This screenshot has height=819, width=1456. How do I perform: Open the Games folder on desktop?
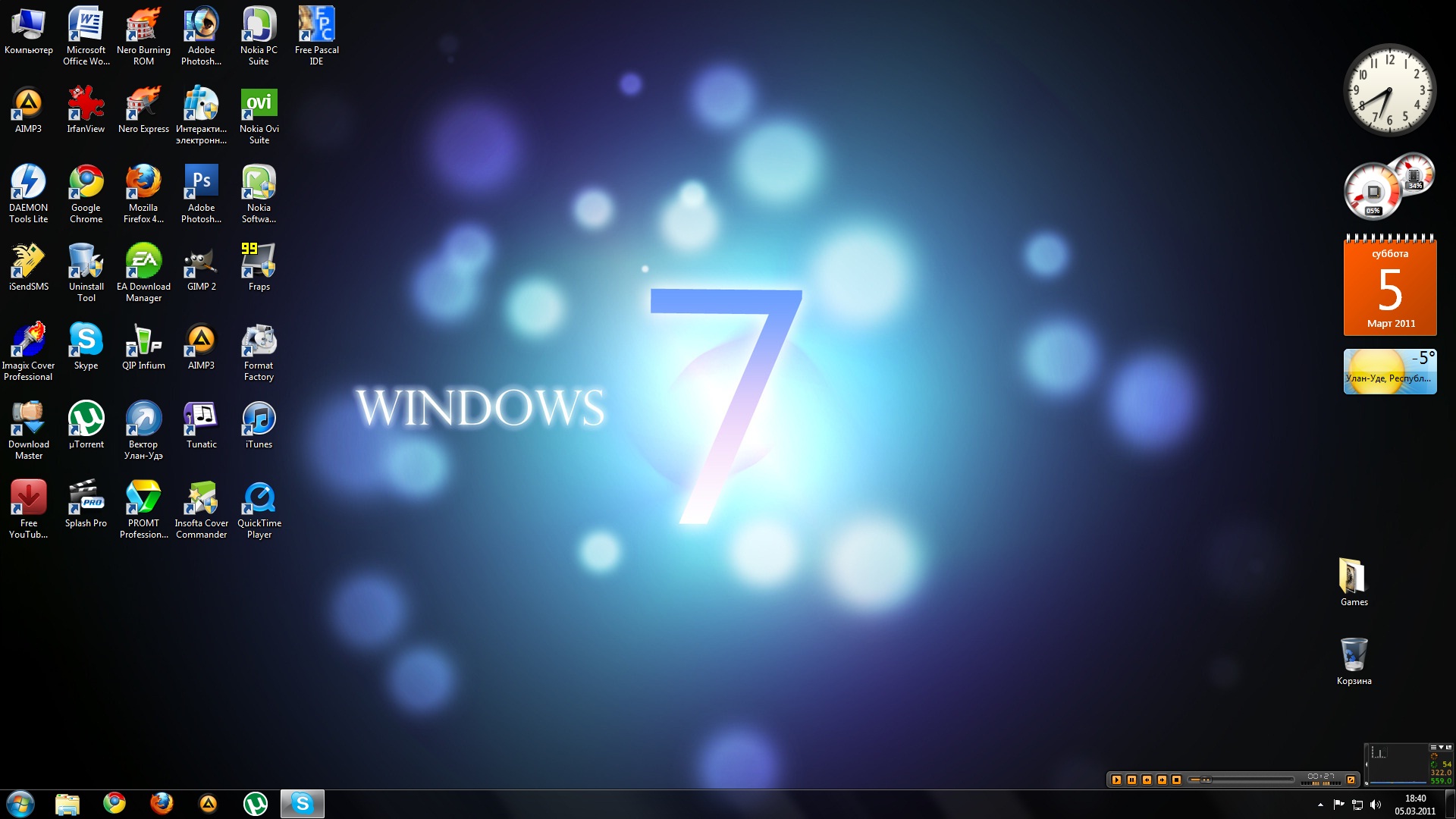[1354, 577]
